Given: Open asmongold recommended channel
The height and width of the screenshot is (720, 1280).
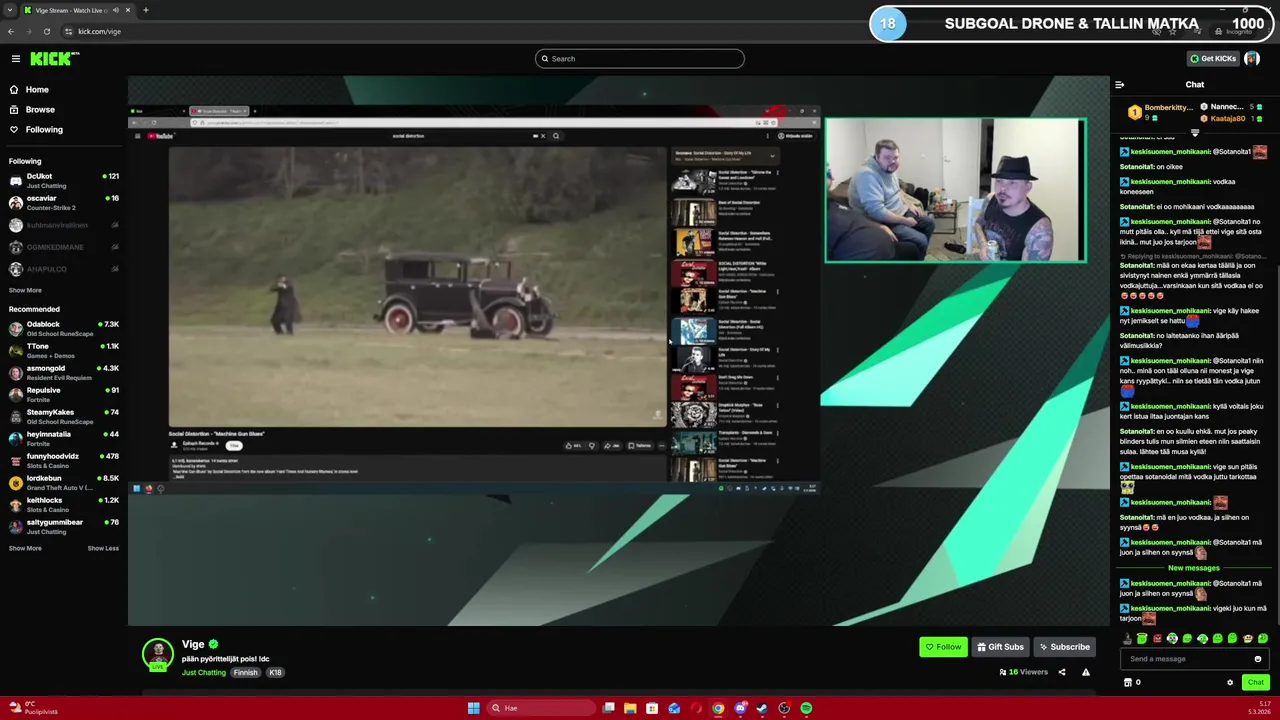Looking at the screenshot, I should click(64, 373).
